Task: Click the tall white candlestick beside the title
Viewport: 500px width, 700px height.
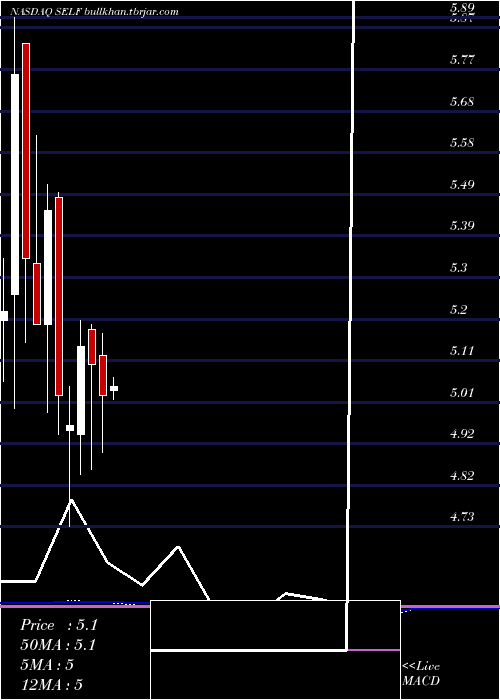Action: (x=15, y=184)
